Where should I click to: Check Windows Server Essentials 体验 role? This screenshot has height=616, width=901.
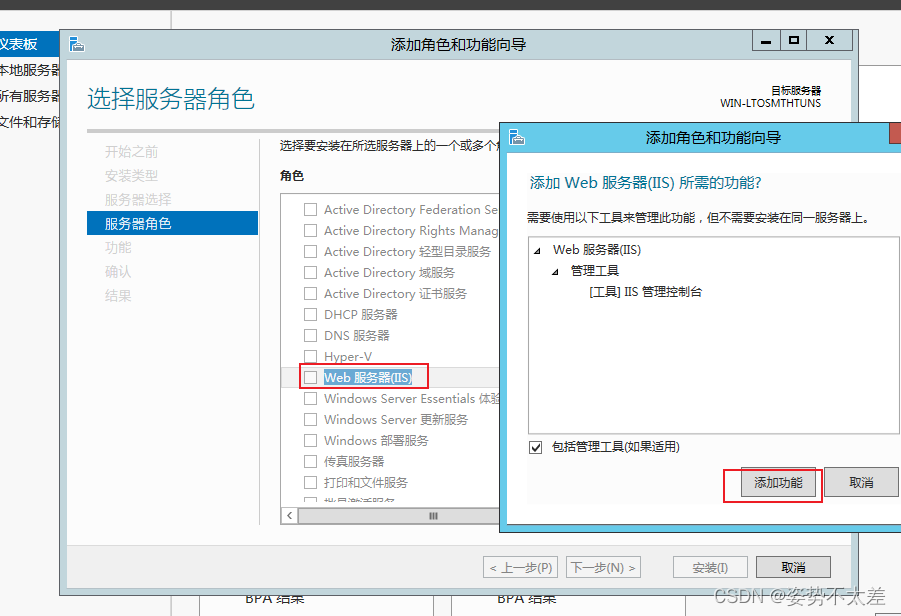pos(310,398)
